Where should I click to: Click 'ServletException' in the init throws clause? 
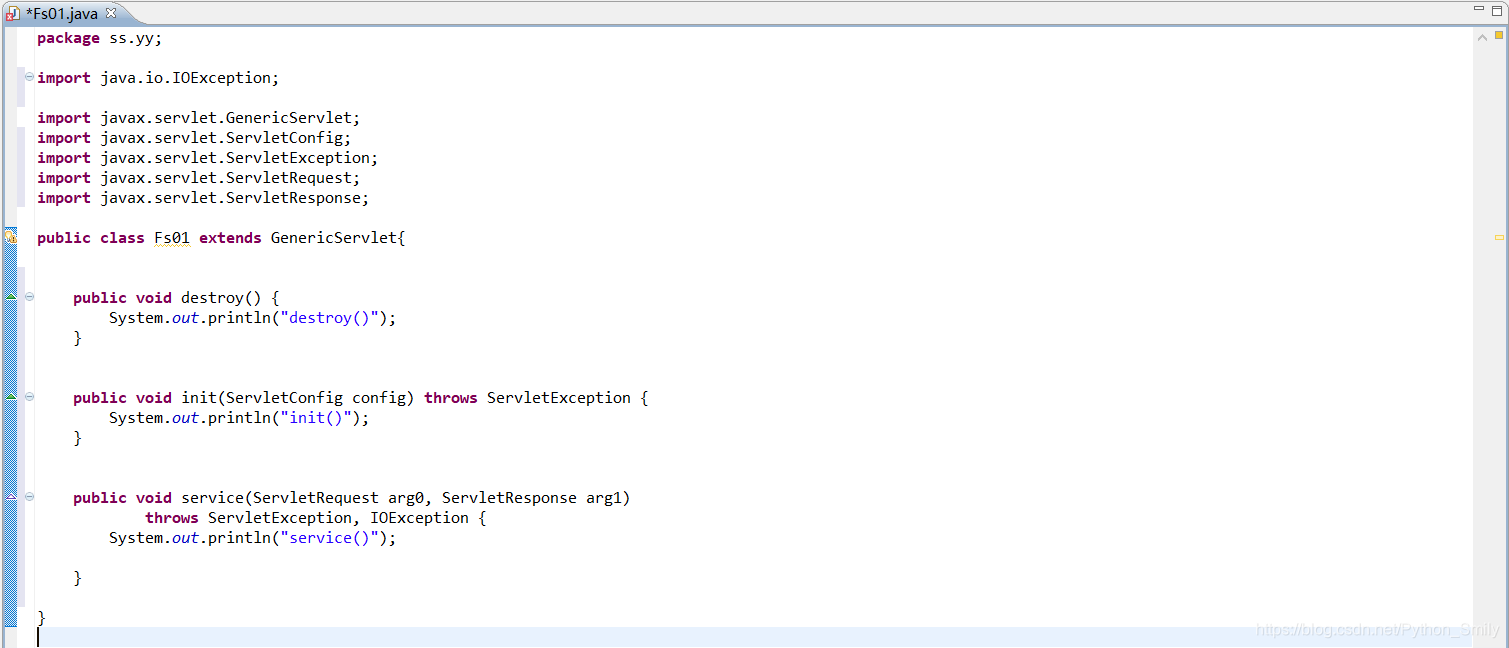pyautogui.click(x=559, y=398)
